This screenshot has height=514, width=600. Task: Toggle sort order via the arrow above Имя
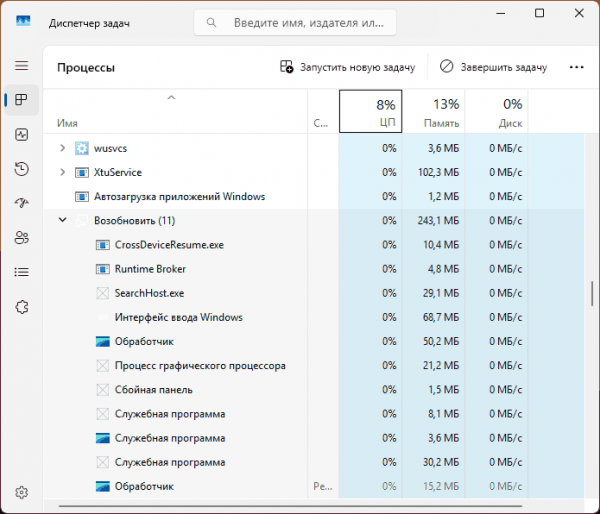171,98
